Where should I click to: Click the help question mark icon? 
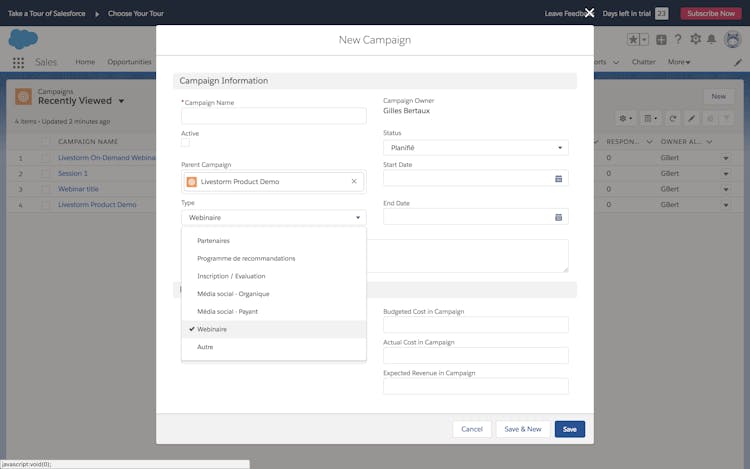click(x=678, y=39)
